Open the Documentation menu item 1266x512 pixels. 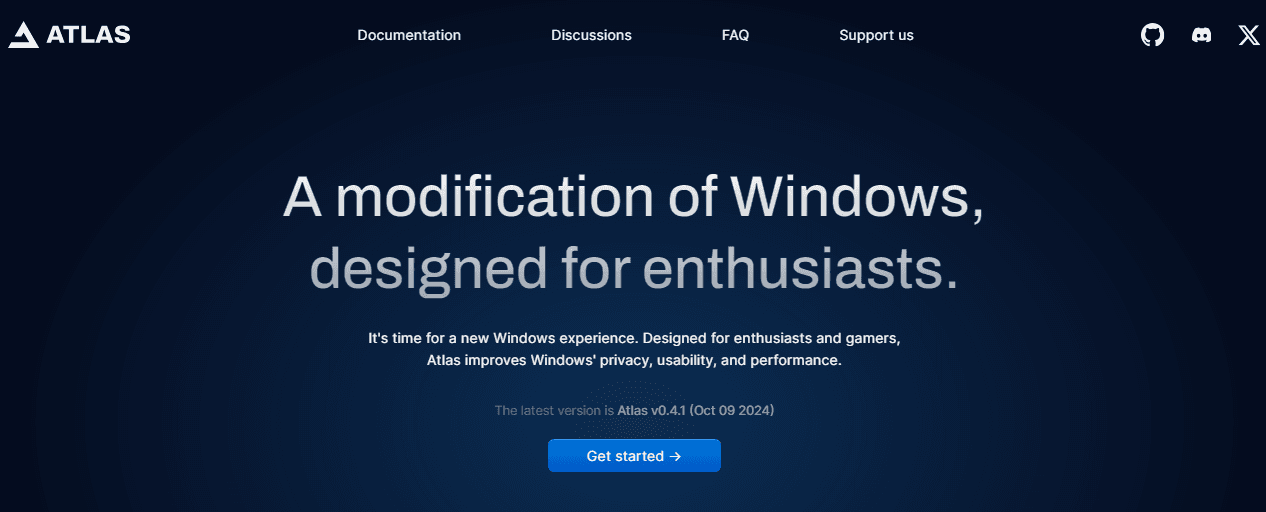click(x=409, y=35)
